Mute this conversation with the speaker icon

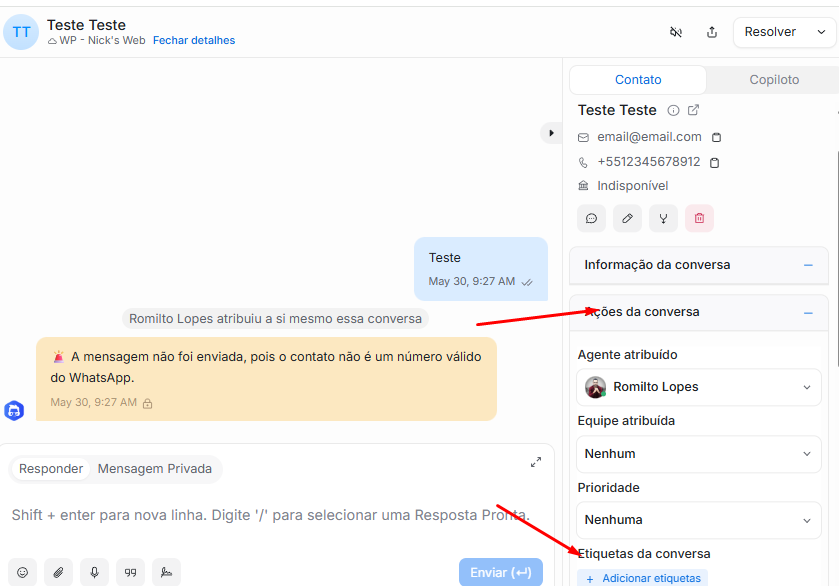[676, 32]
